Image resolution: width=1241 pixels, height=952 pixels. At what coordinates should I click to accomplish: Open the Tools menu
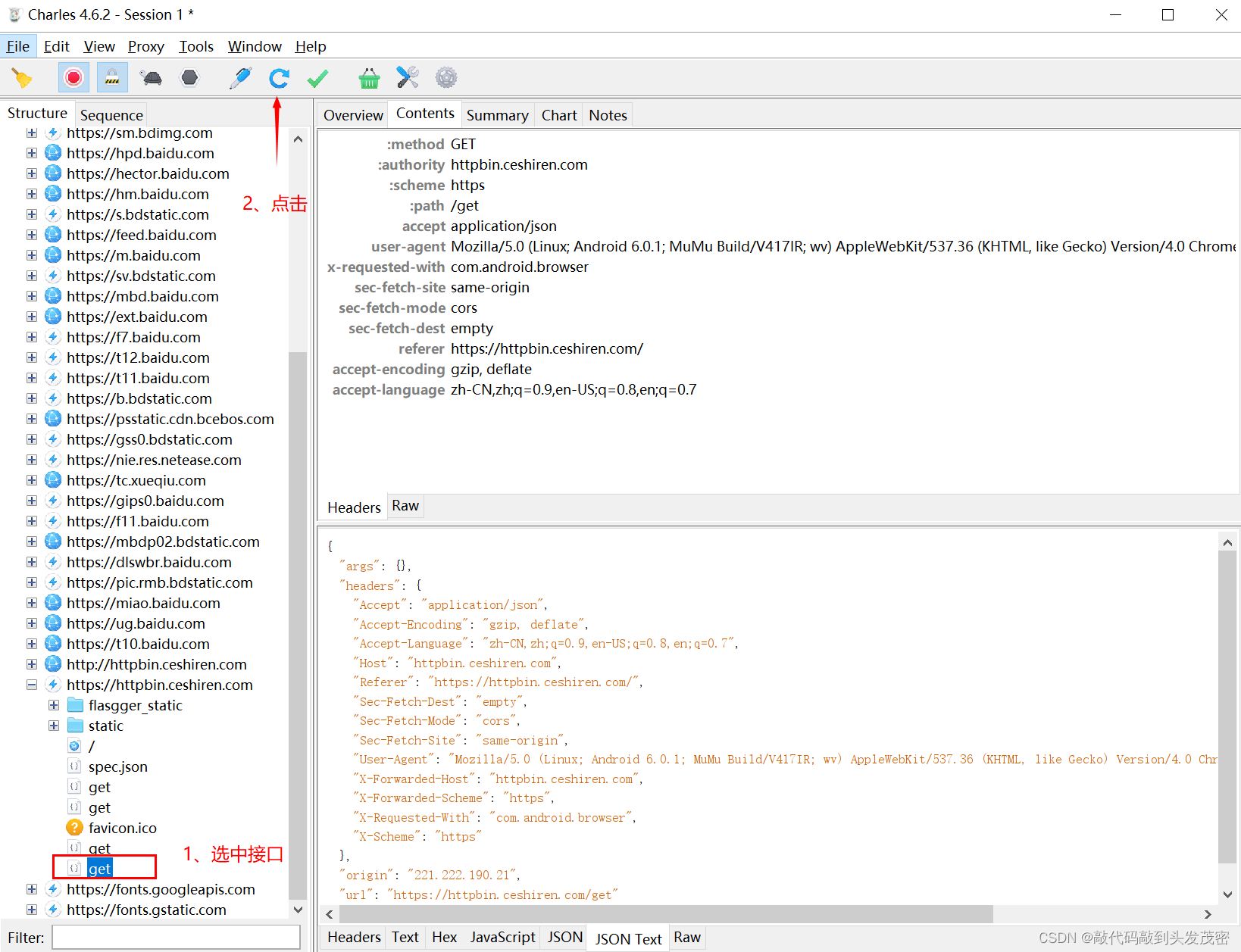[x=196, y=46]
